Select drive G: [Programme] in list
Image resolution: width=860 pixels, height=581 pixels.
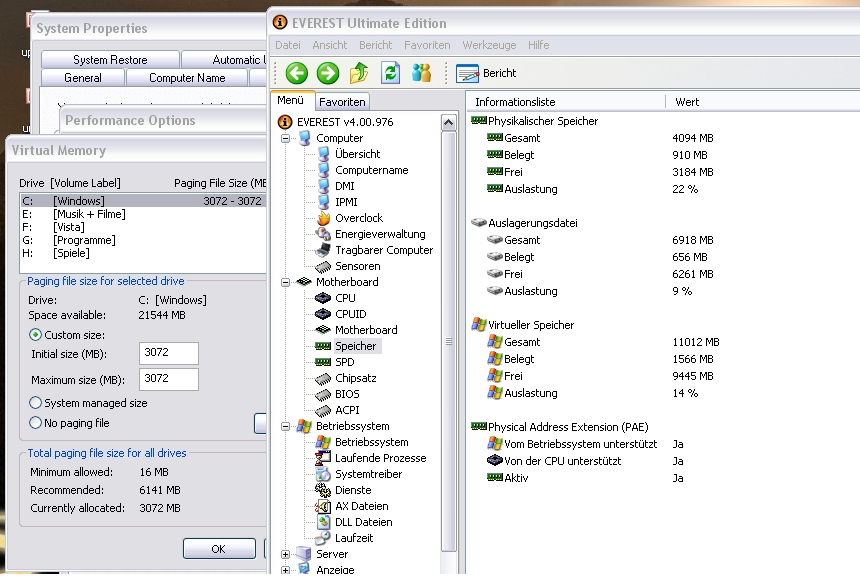pos(143,240)
